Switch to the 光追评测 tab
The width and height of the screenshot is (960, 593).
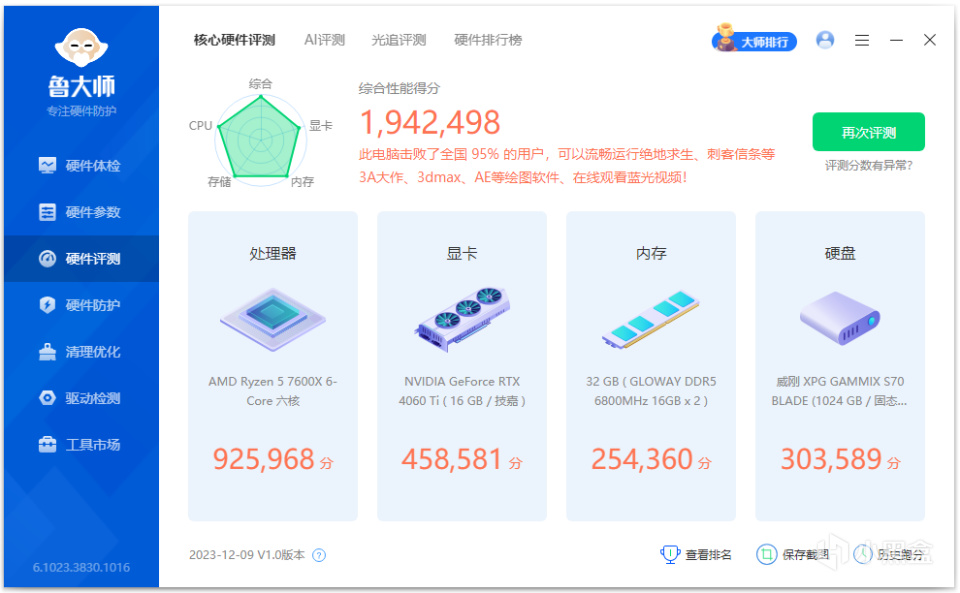click(399, 40)
